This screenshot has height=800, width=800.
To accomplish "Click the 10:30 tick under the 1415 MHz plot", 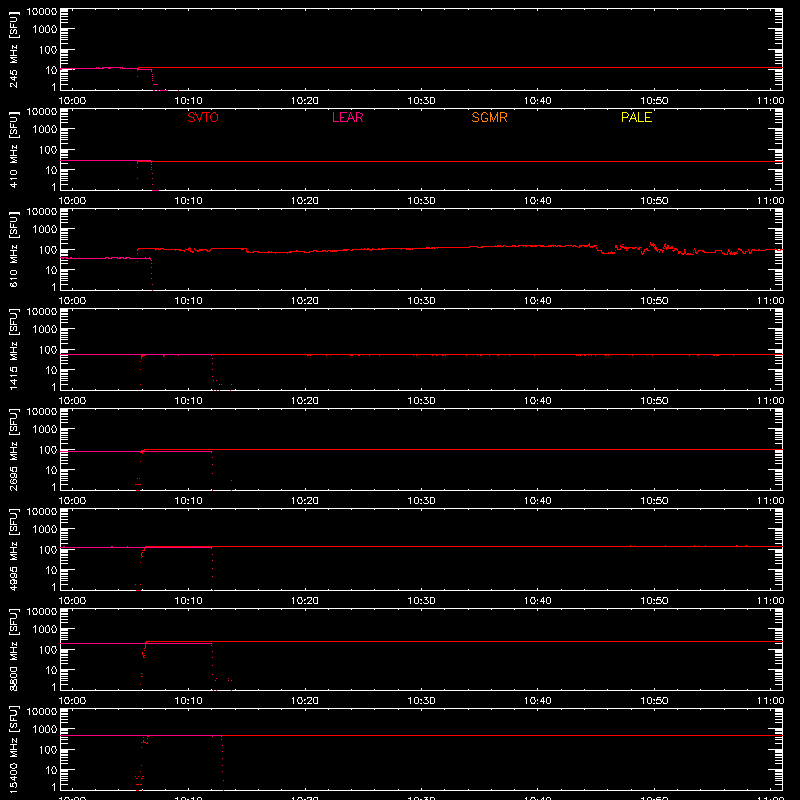I will pyautogui.click(x=421, y=401).
